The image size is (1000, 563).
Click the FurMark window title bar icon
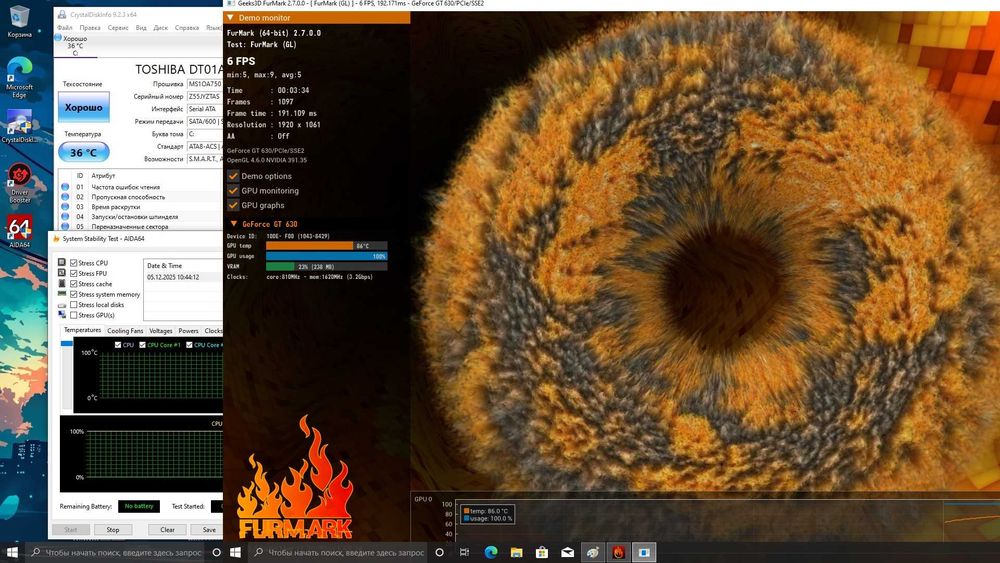coord(231,3)
